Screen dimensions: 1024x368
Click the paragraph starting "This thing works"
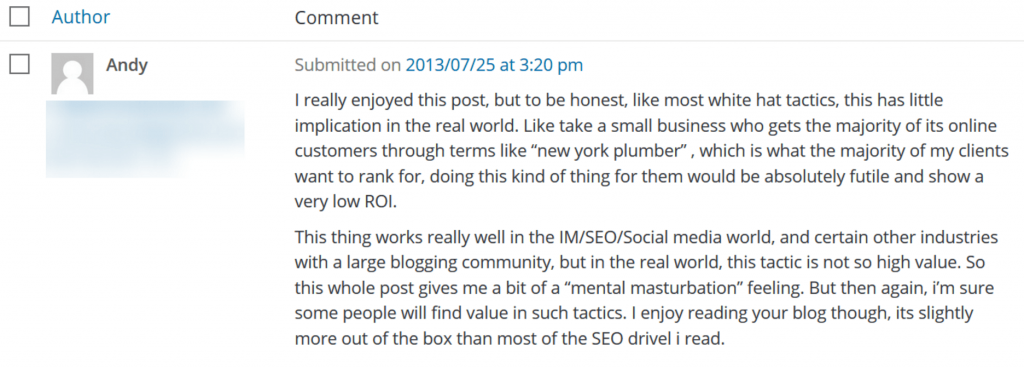pyautogui.click(x=650, y=288)
